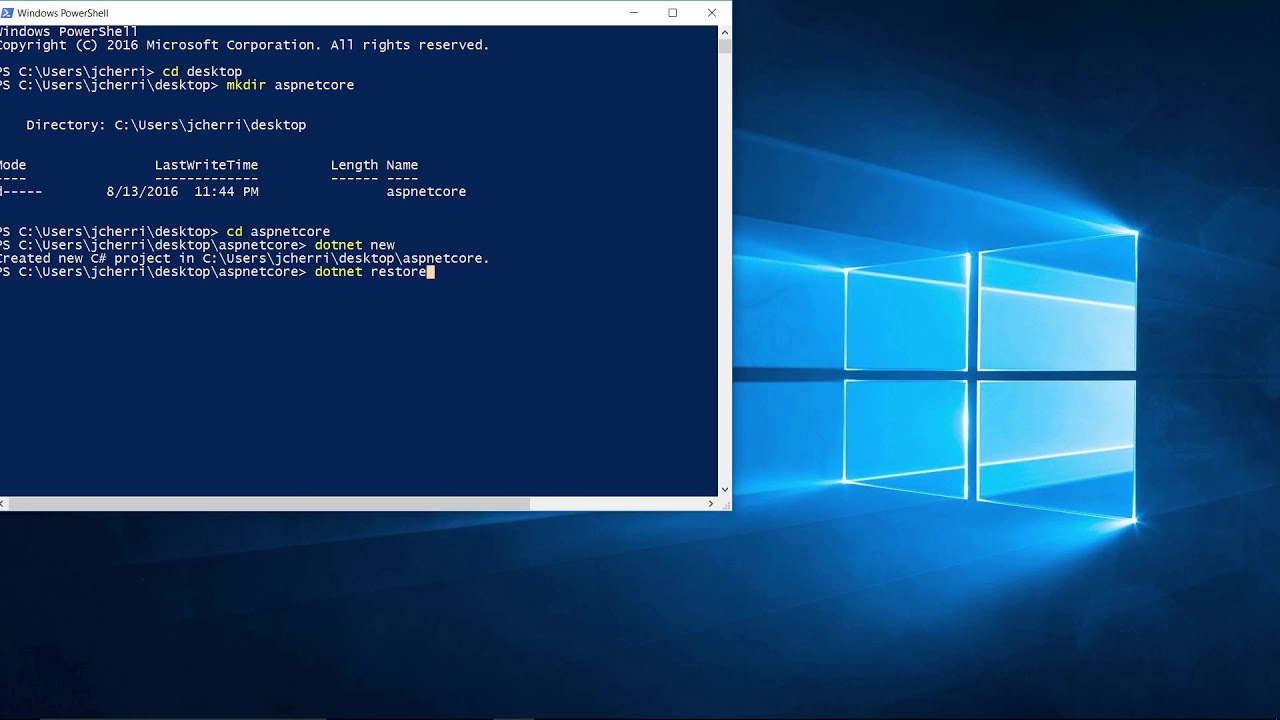Click the Microsoft Corporation copyright line
This screenshot has width=1280, height=720.
pos(244,45)
